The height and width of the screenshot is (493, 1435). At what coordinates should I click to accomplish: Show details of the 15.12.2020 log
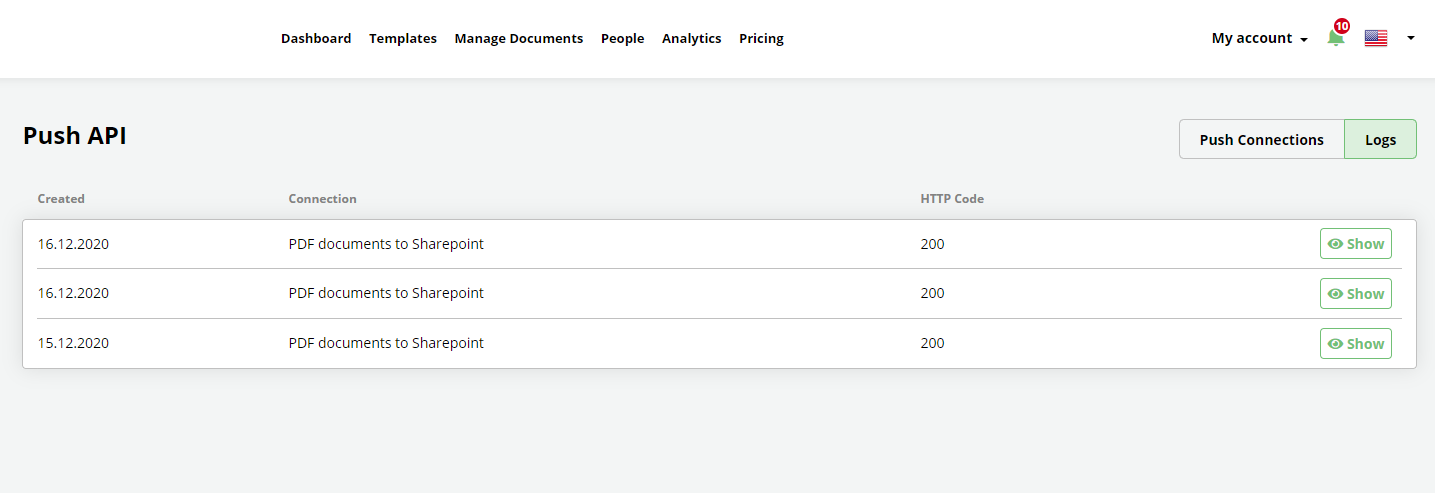point(1356,344)
